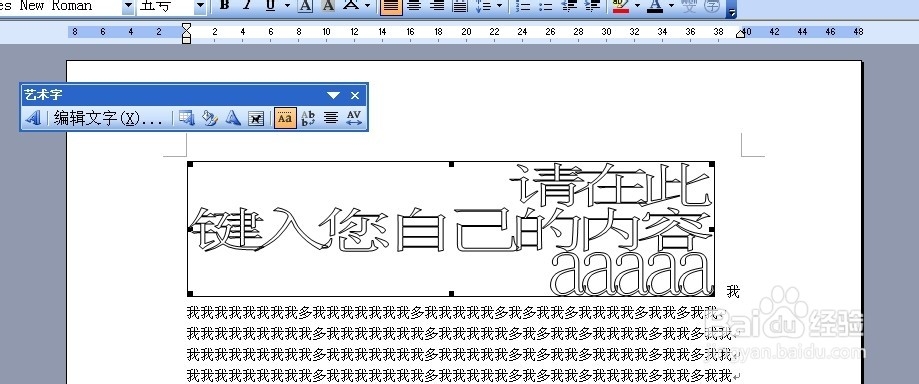This screenshot has width=919, height=384.
Task: Center align the paragraph
Action: tap(414, 6)
